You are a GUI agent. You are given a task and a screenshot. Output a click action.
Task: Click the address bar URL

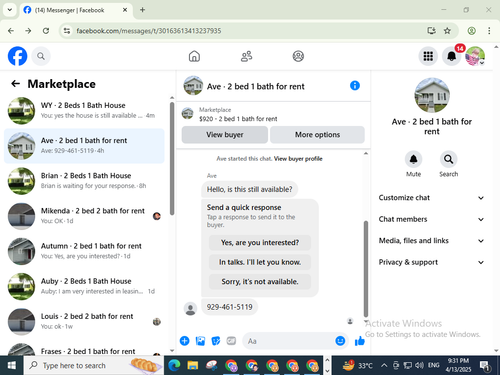(149, 31)
